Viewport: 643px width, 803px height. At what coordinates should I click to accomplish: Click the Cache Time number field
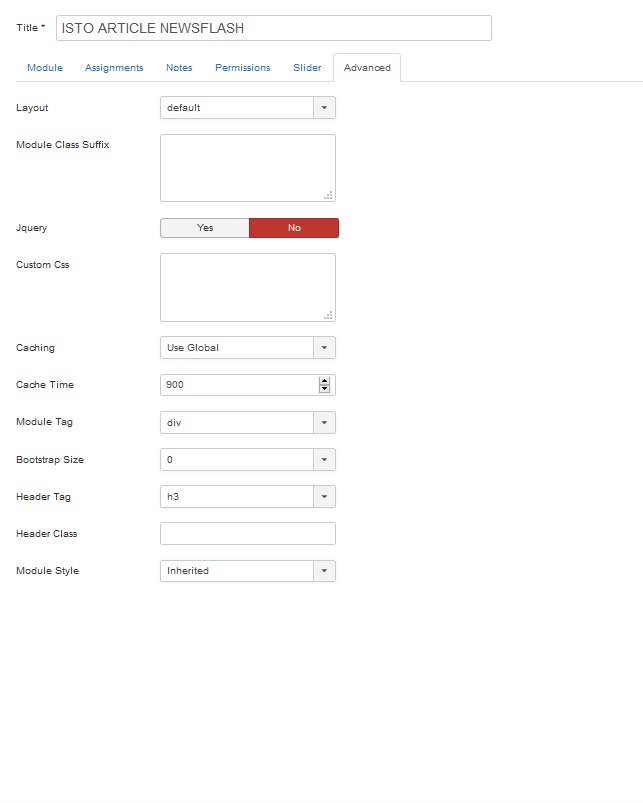click(248, 385)
